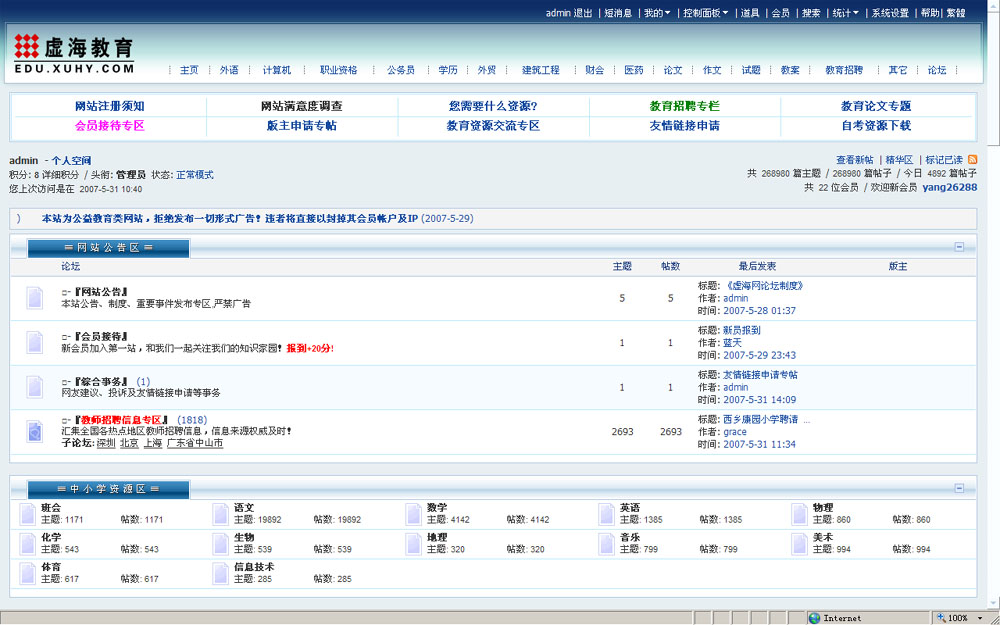Viewport: 1000px width, 625px height.
Task: Expand the 统计 dropdown menu
Action: pyautogui.click(x=846, y=13)
